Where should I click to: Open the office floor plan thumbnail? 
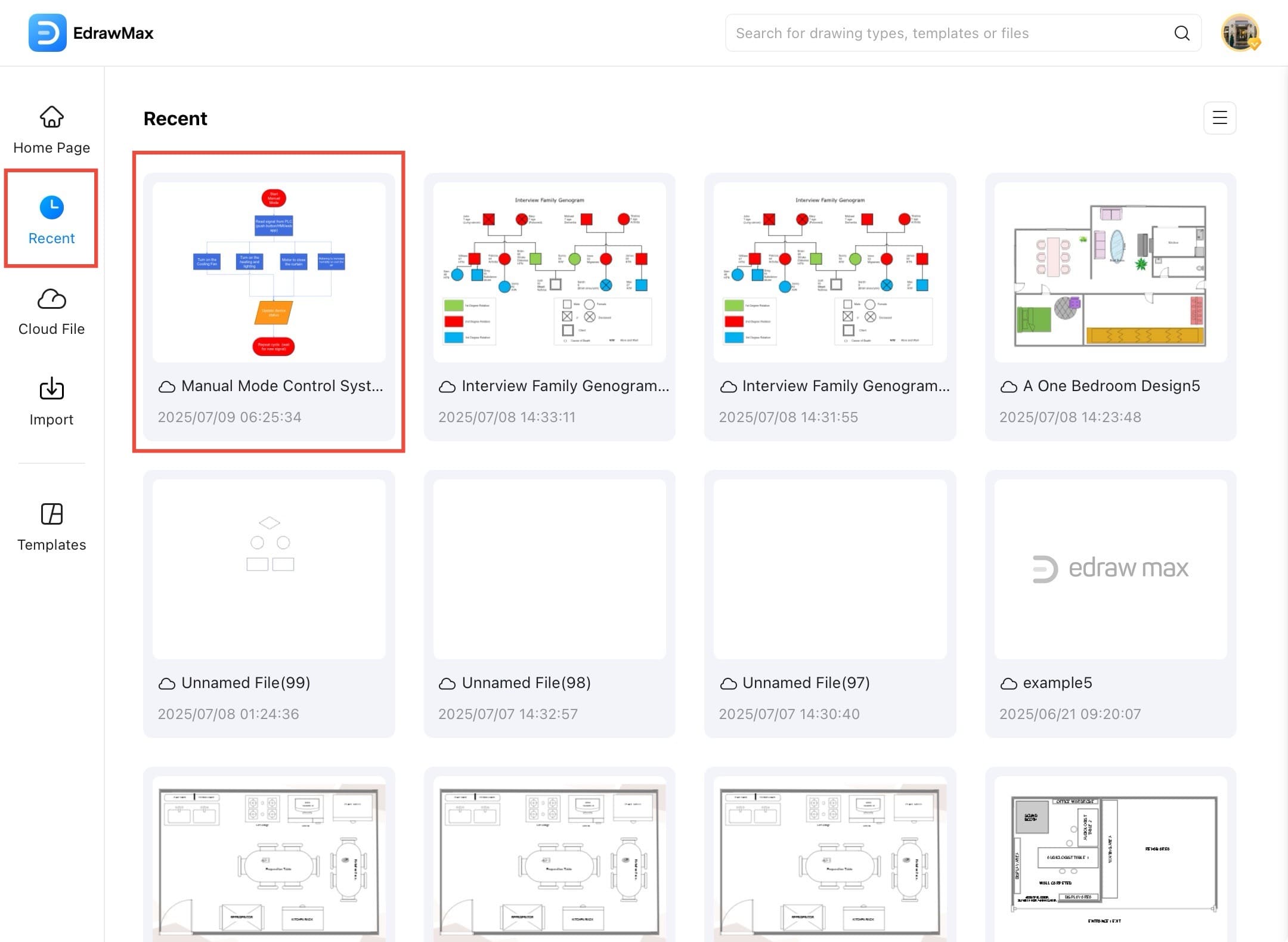[x=1110, y=859]
